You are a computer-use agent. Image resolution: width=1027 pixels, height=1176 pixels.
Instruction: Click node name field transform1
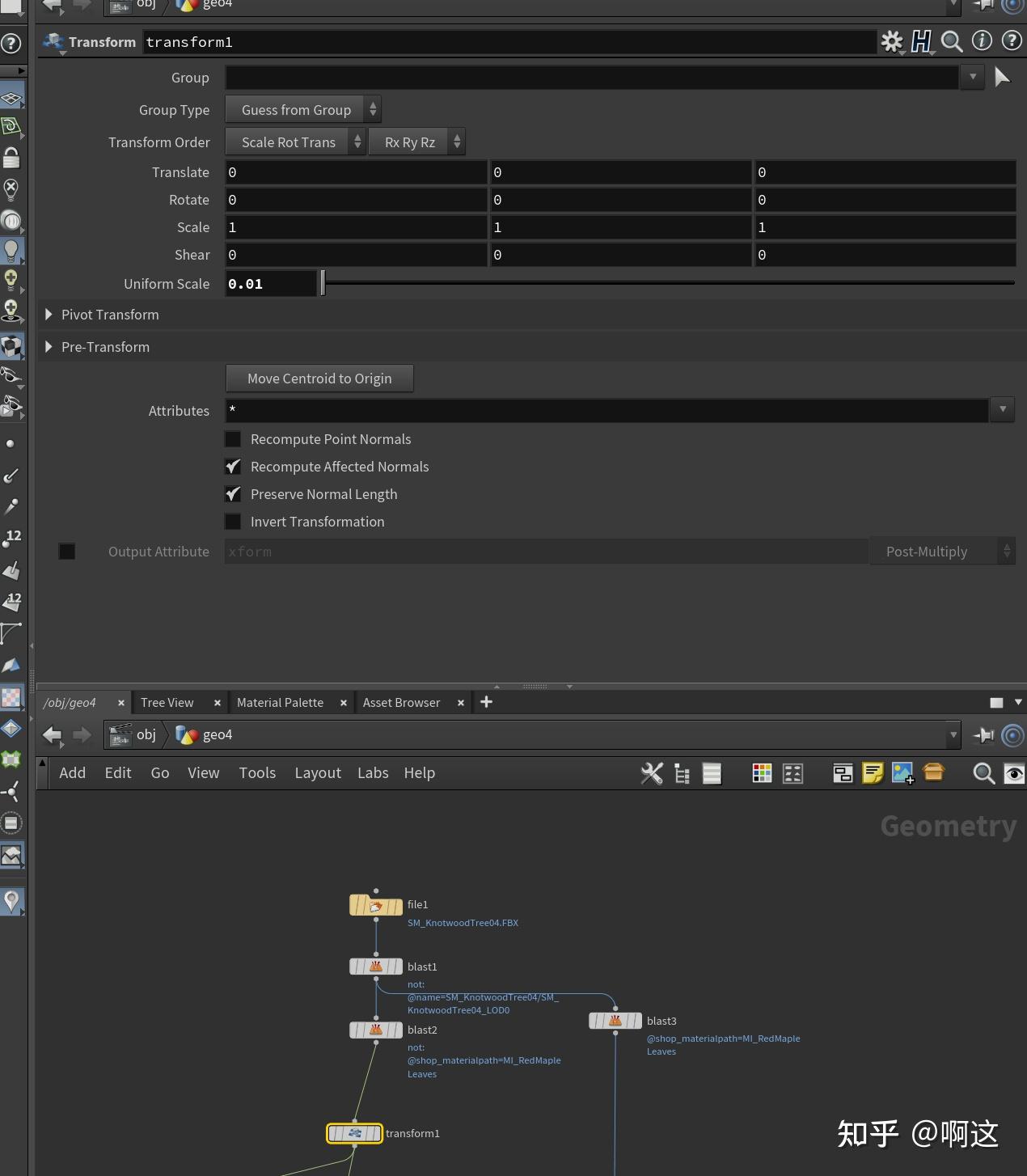[x=509, y=42]
